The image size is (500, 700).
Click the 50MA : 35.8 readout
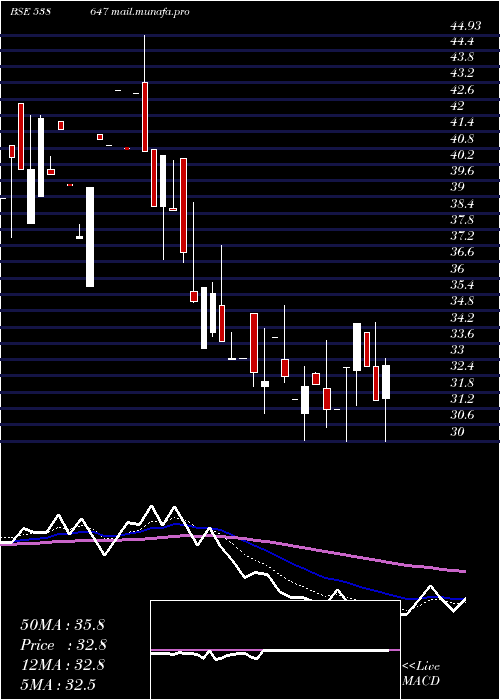[x=62, y=625]
